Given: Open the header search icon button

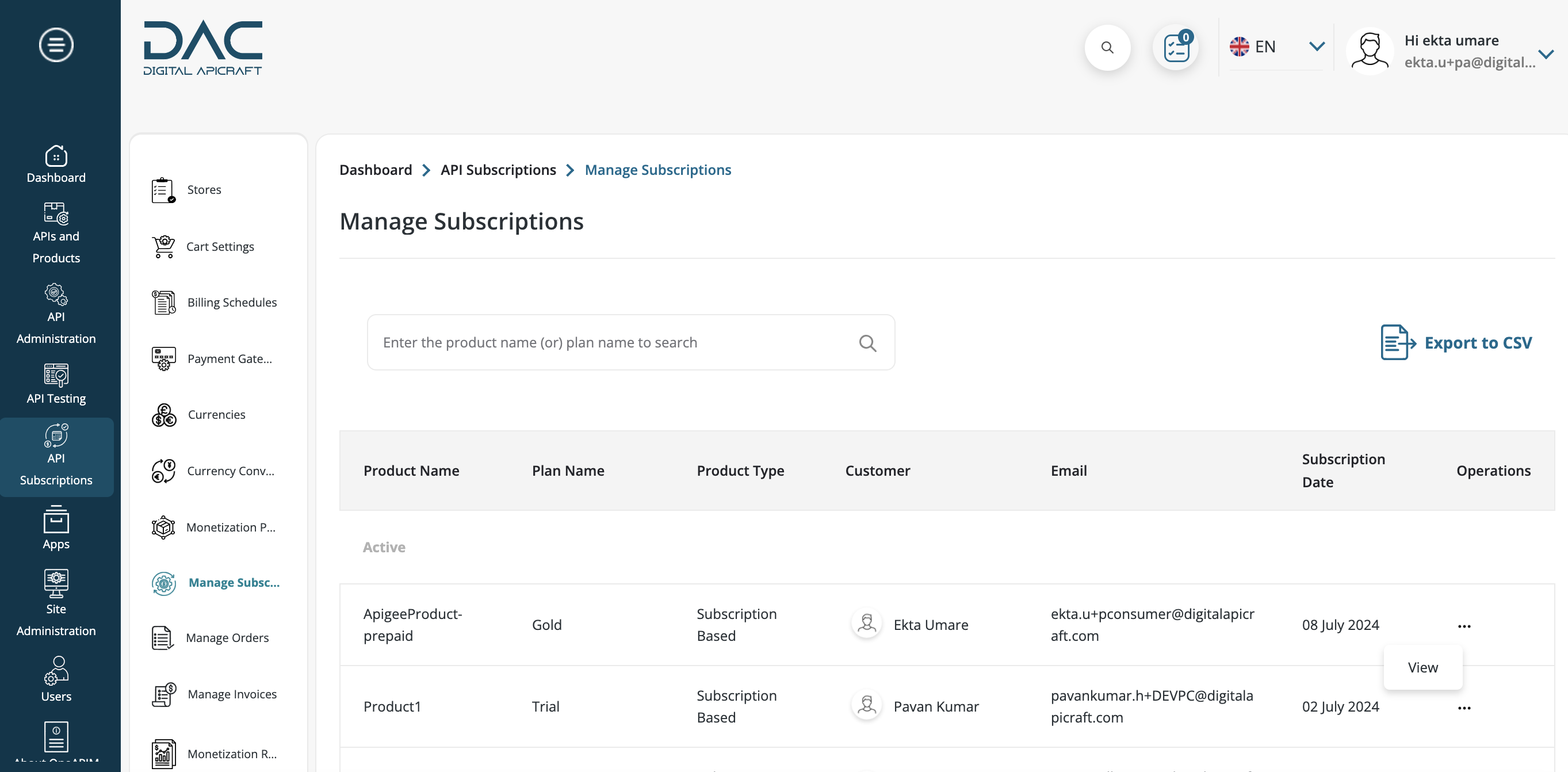Looking at the screenshot, I should click(x=1107, y=48).
